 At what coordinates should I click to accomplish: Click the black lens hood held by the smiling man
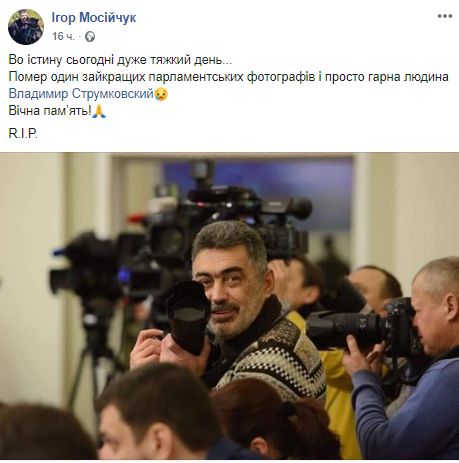[188, 317]
